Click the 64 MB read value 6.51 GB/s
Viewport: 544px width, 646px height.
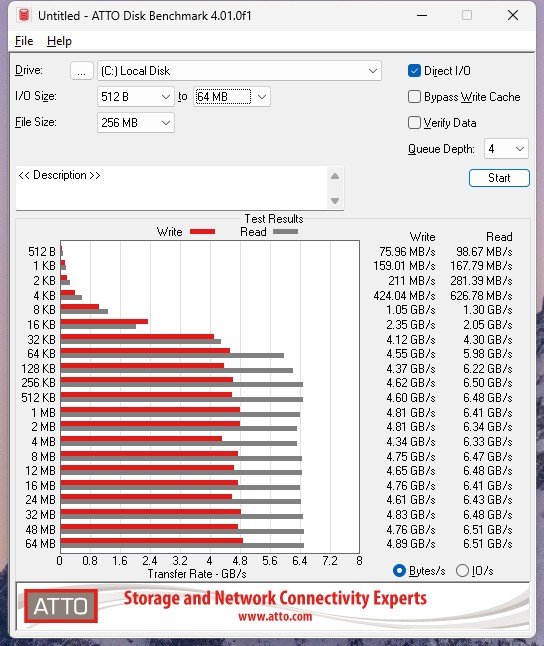pos(488,544)
